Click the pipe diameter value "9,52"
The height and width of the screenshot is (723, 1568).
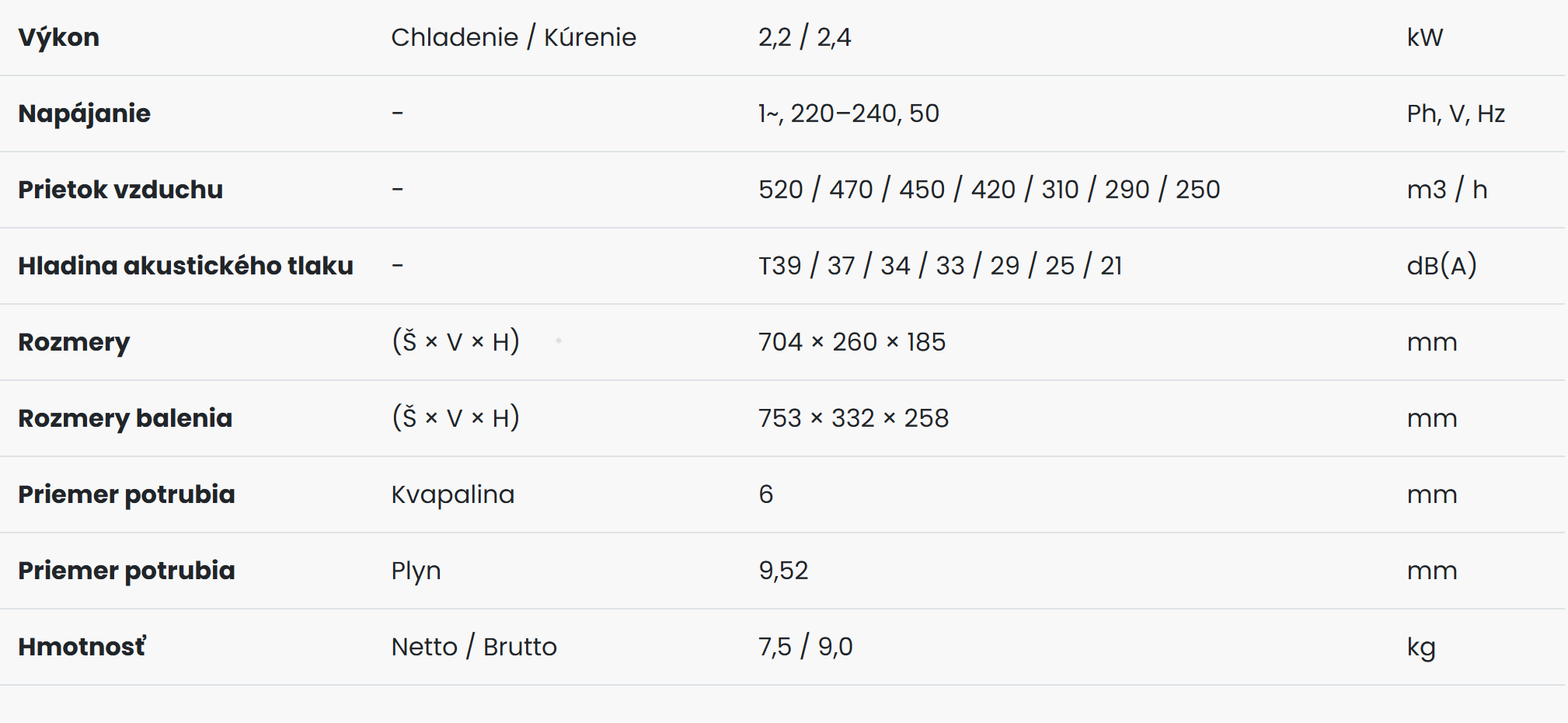tap(783, 571)
